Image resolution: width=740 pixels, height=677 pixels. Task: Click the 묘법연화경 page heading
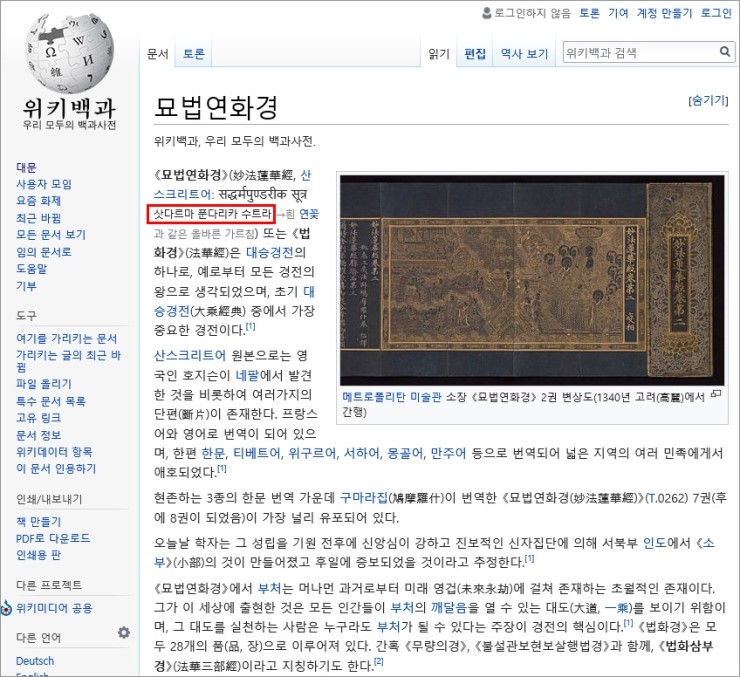click(x=216, y=108)
